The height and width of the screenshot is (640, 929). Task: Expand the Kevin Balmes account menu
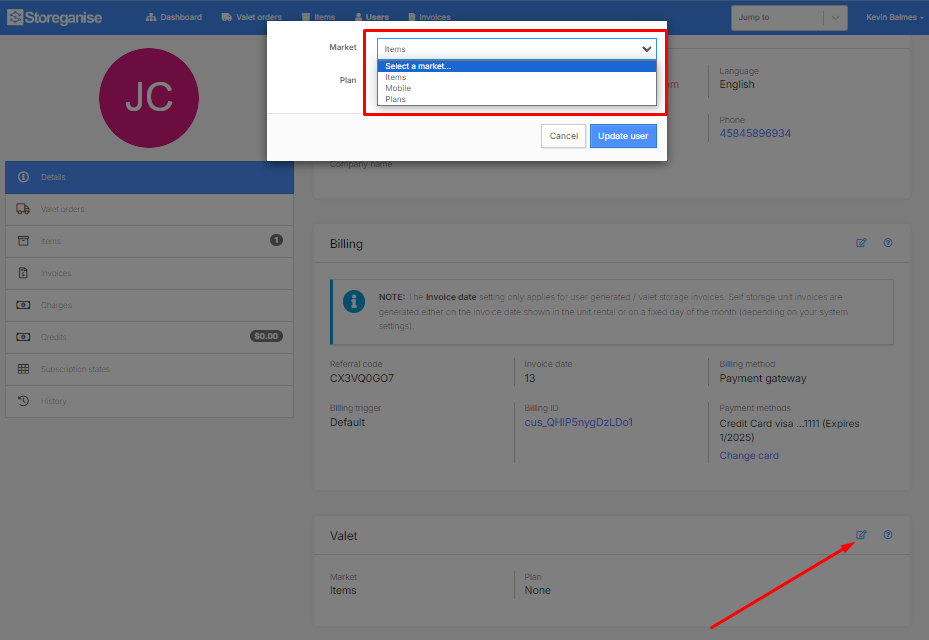[895, 17]
